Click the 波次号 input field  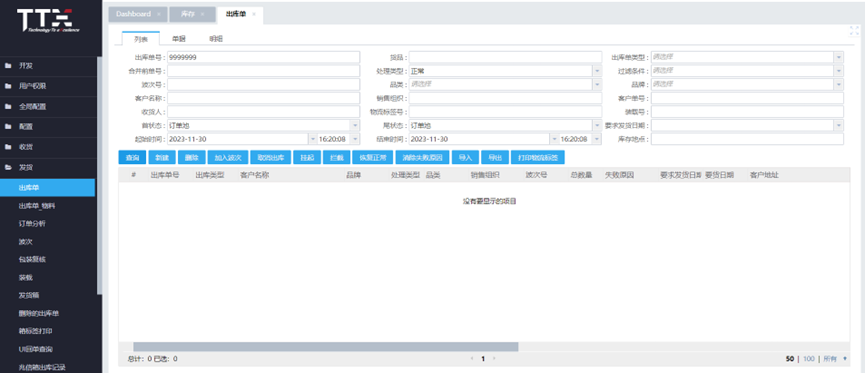264,84
